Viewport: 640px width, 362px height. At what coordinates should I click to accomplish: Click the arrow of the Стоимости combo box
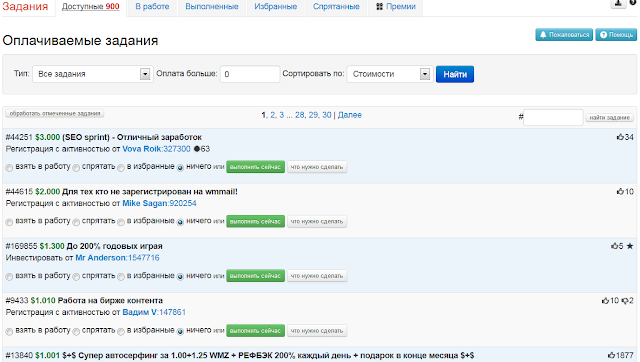(x=425, y=74)
